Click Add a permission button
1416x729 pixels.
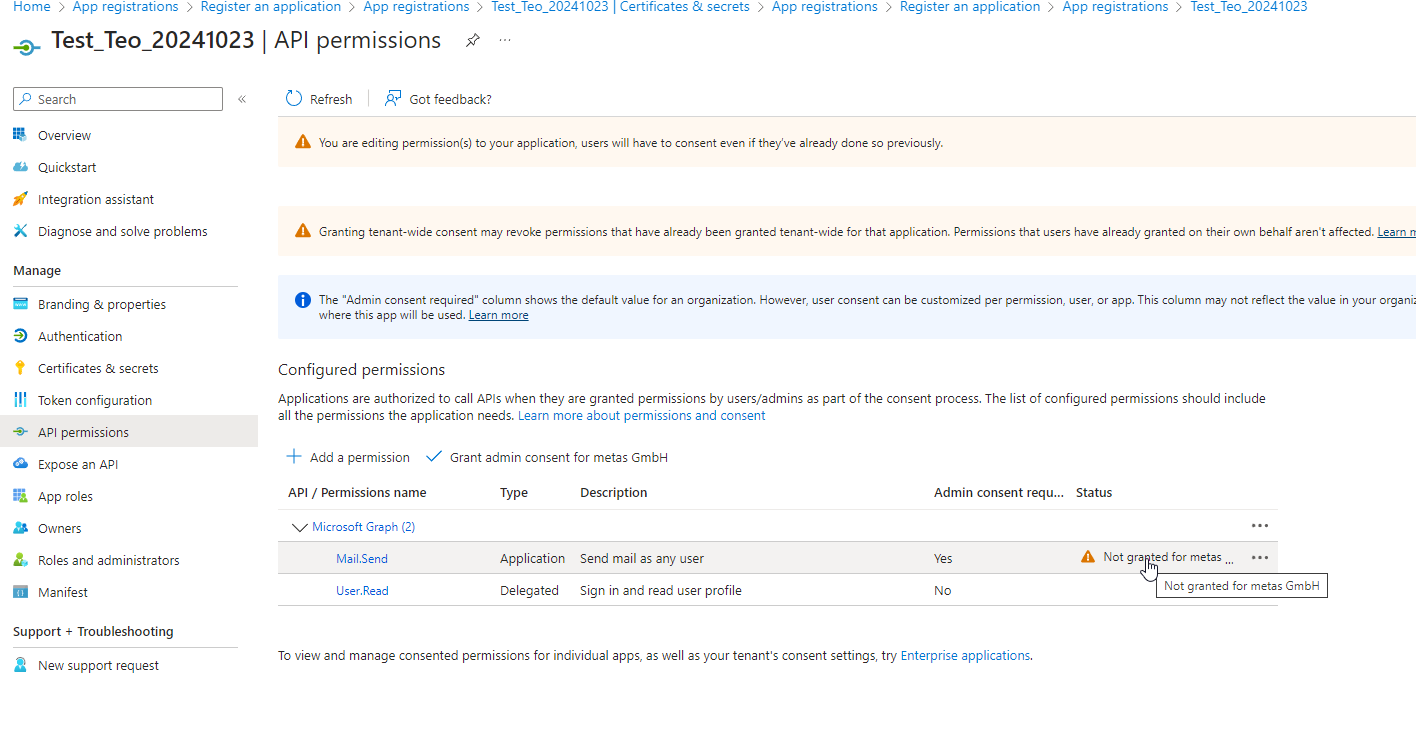pos(348,457)
